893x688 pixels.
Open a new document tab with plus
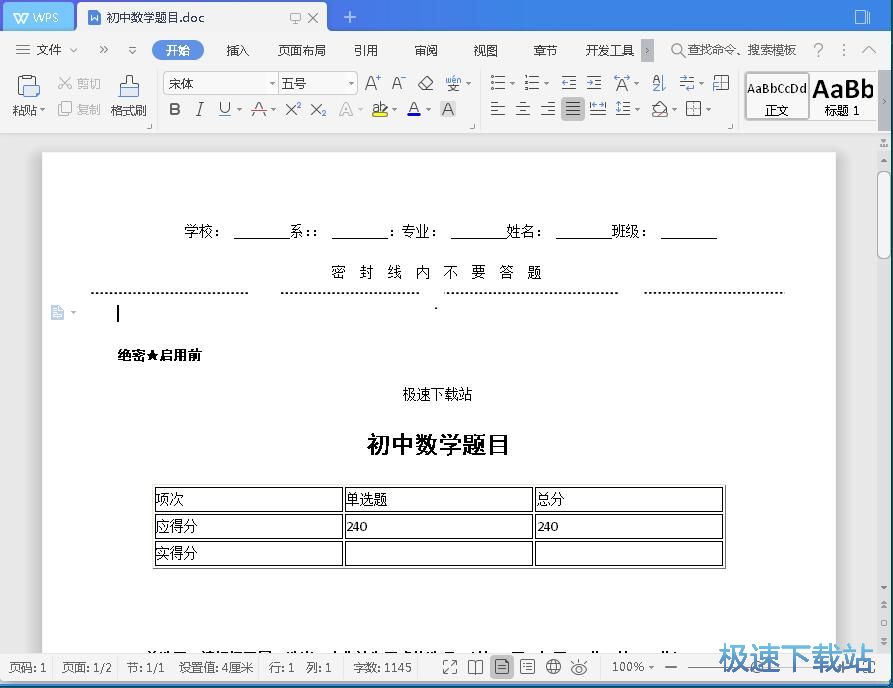350,18
